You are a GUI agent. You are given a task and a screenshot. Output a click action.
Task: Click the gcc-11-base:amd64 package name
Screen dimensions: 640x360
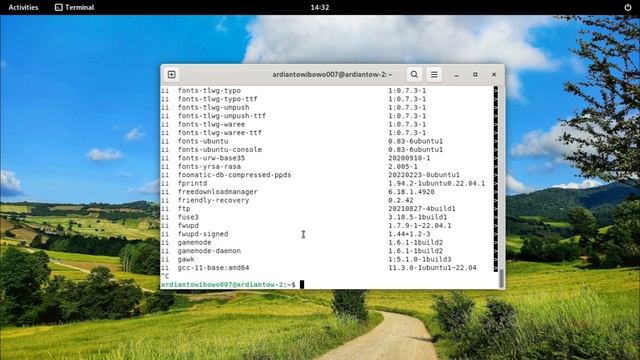tap(213, 268)
